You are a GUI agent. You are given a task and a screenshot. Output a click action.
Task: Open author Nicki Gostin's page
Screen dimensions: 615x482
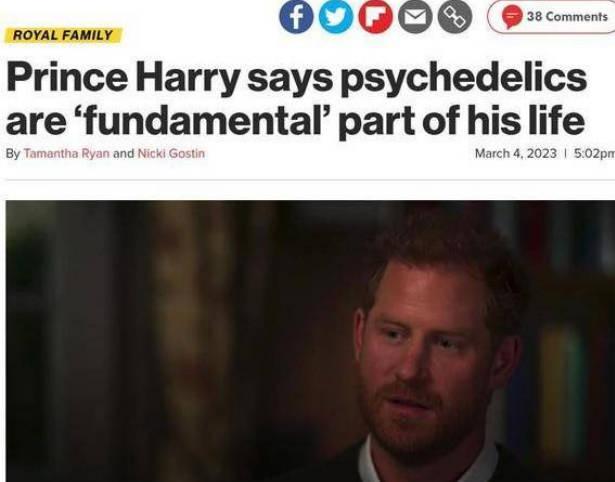tap(171, 153)
